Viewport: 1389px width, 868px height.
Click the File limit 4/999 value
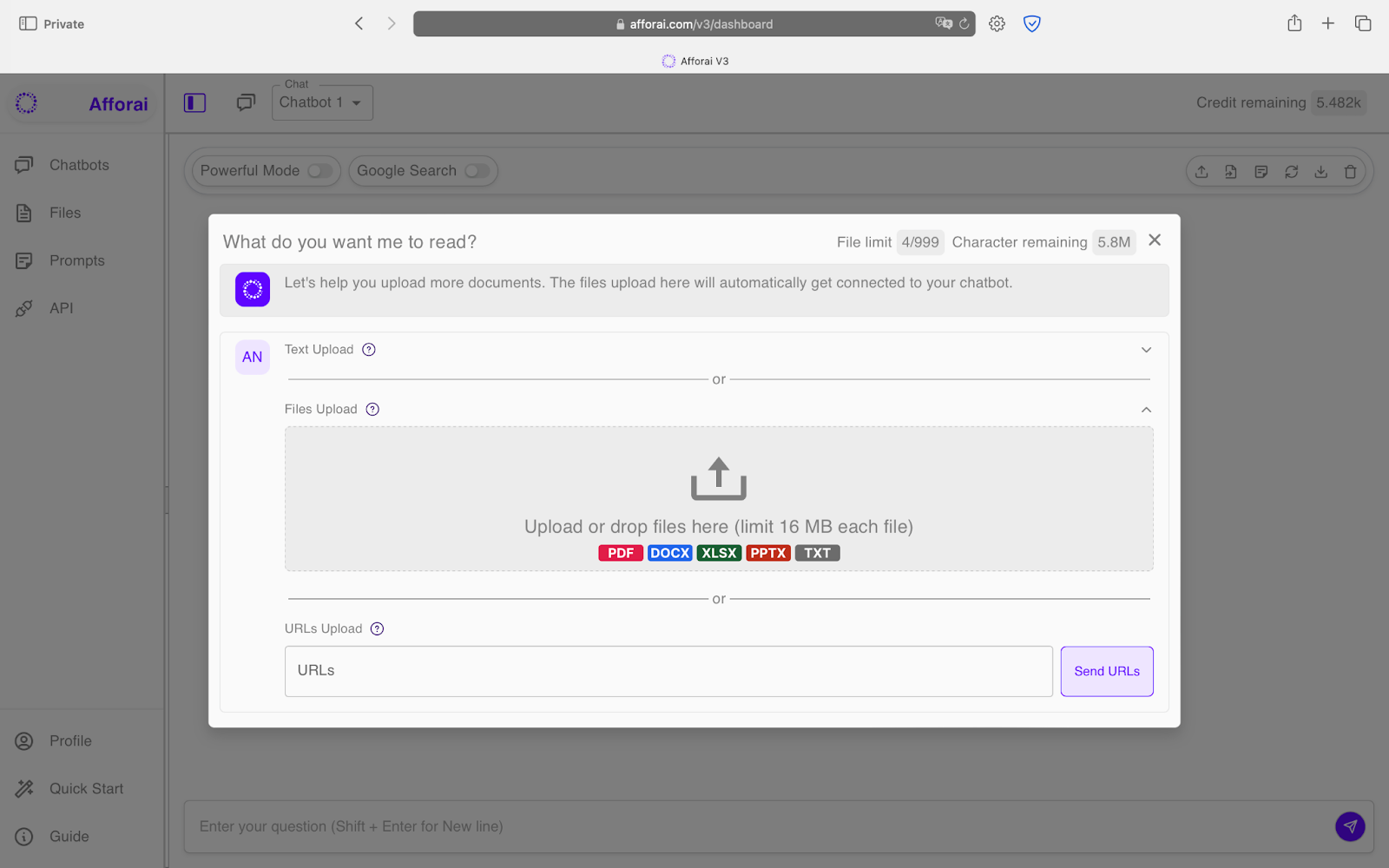point(920,242)
